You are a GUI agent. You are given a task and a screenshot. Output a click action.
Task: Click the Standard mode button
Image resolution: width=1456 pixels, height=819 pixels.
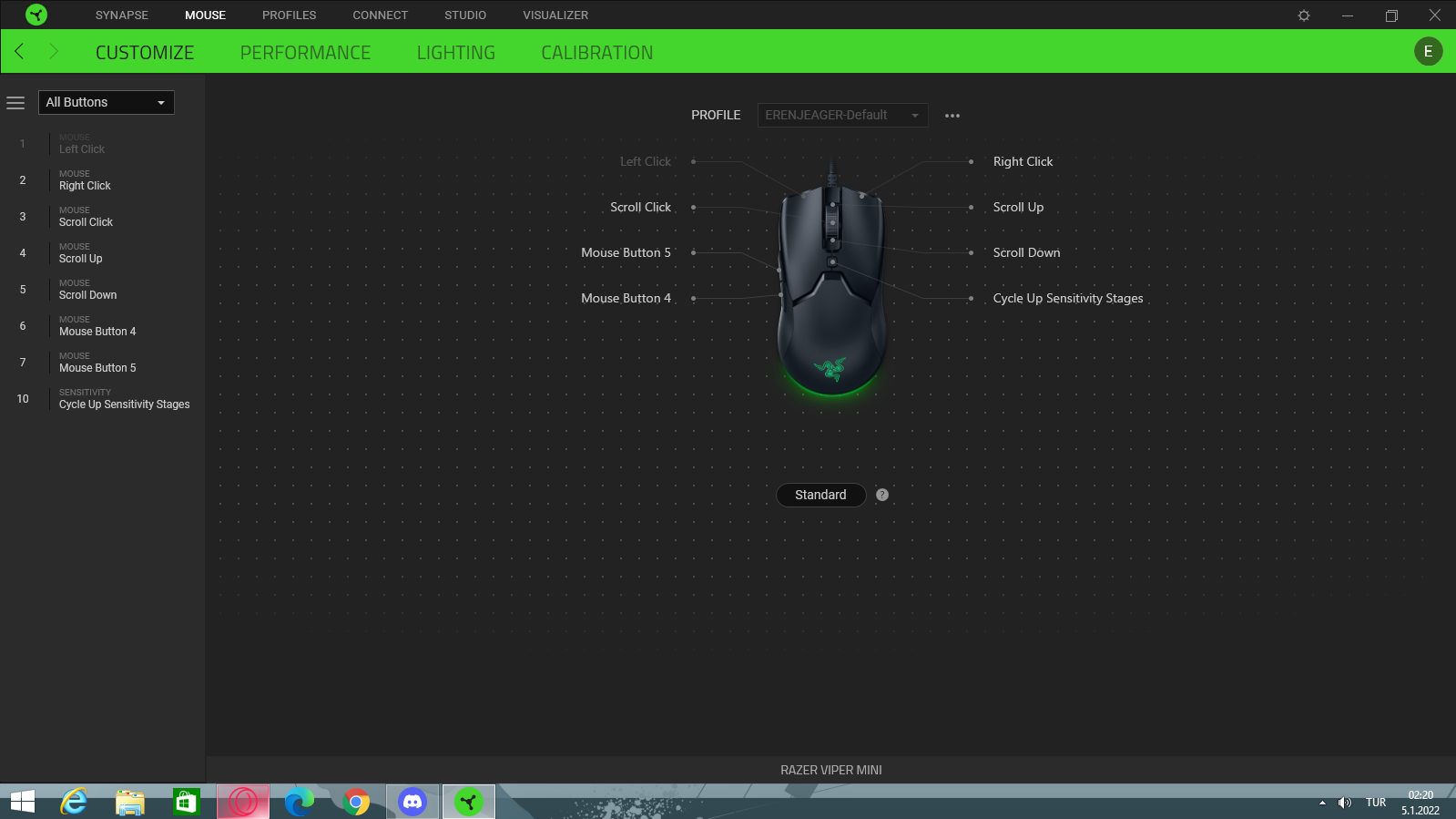[x=820, y=495]
